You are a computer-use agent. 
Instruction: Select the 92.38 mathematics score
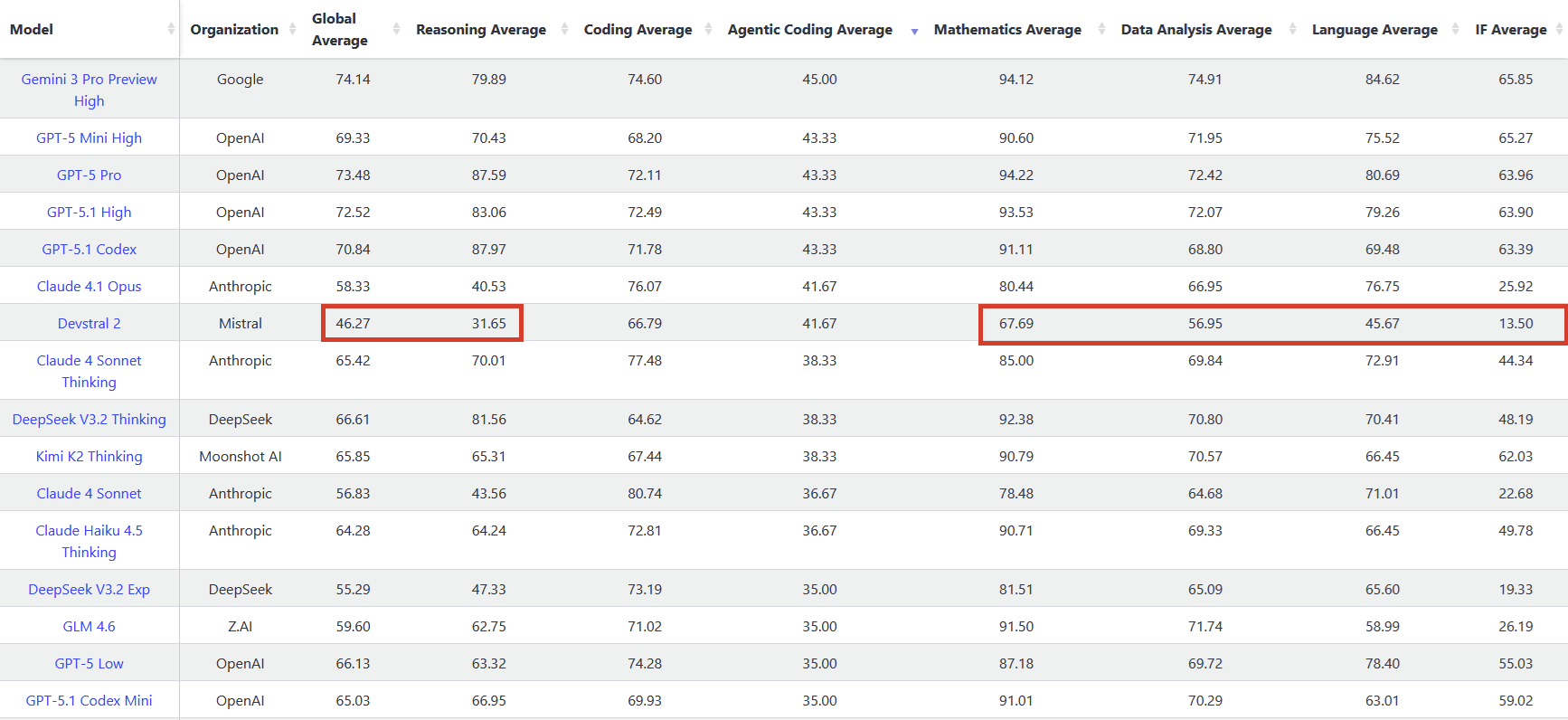1016,419
